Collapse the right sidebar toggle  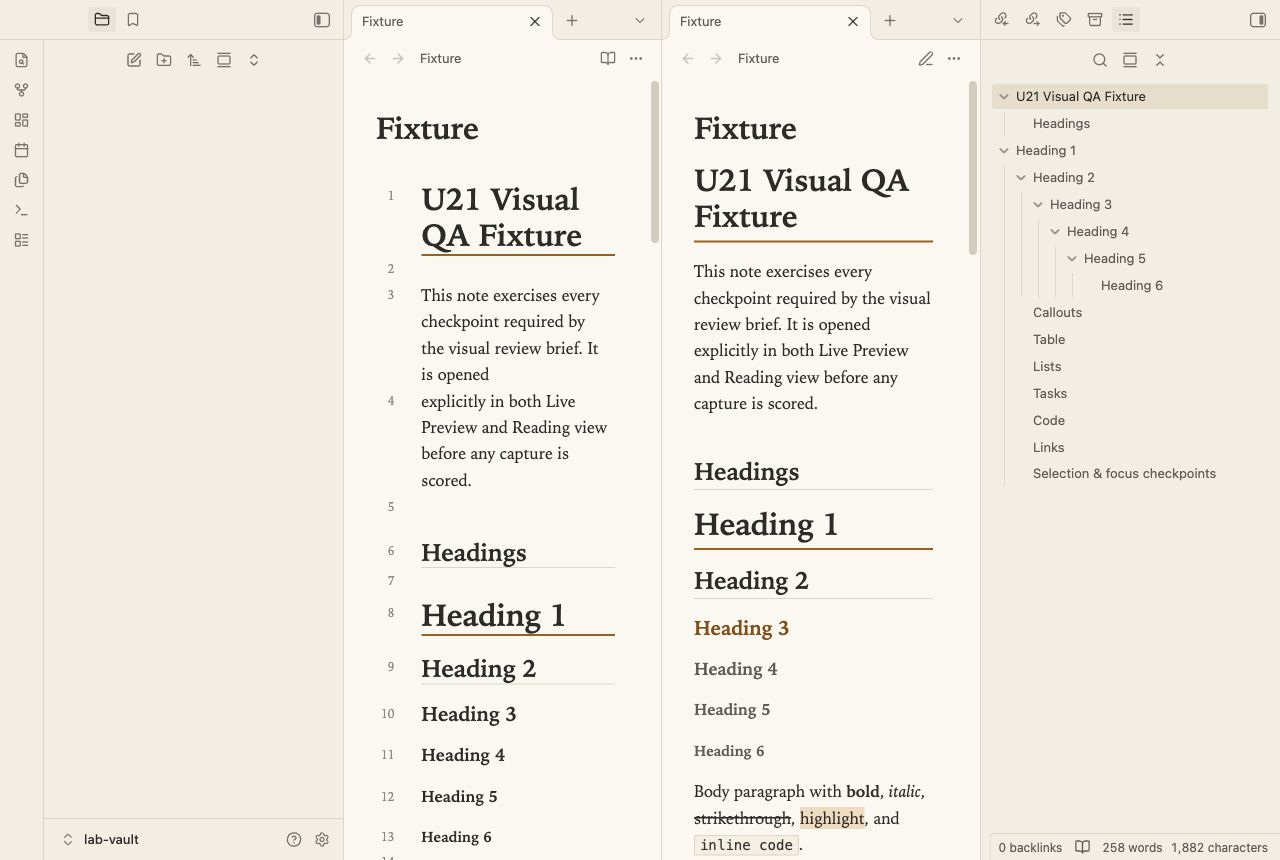[1258, 20]
